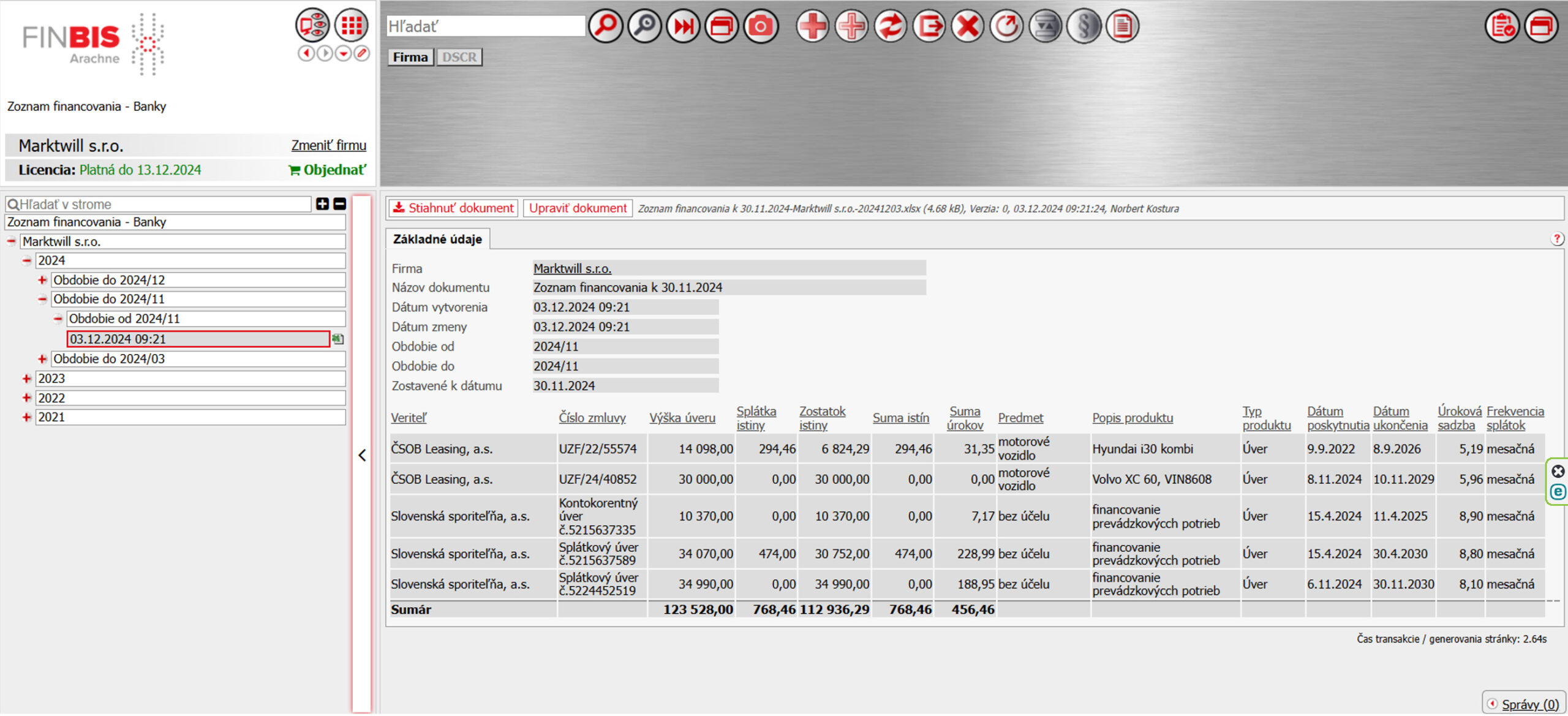
Task: Click the grey collapse rows icon
Action: 1045,26
